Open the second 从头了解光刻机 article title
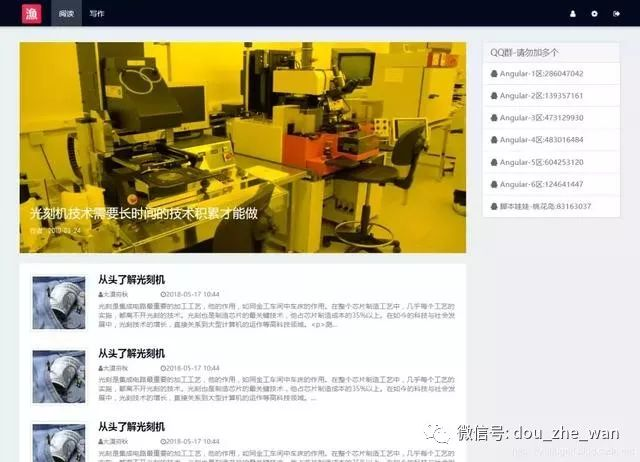 coord(131,353)
